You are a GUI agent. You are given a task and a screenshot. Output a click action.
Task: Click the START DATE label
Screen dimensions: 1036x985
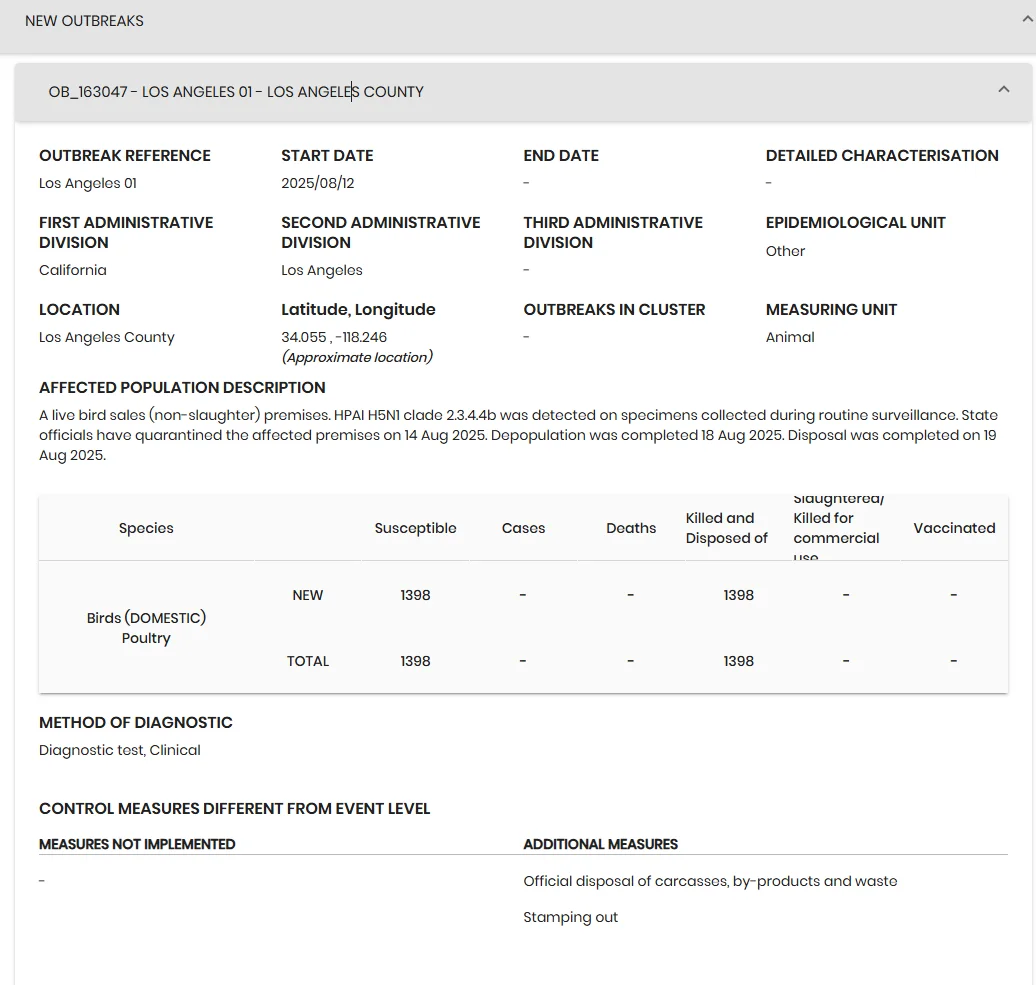(327, 156)
